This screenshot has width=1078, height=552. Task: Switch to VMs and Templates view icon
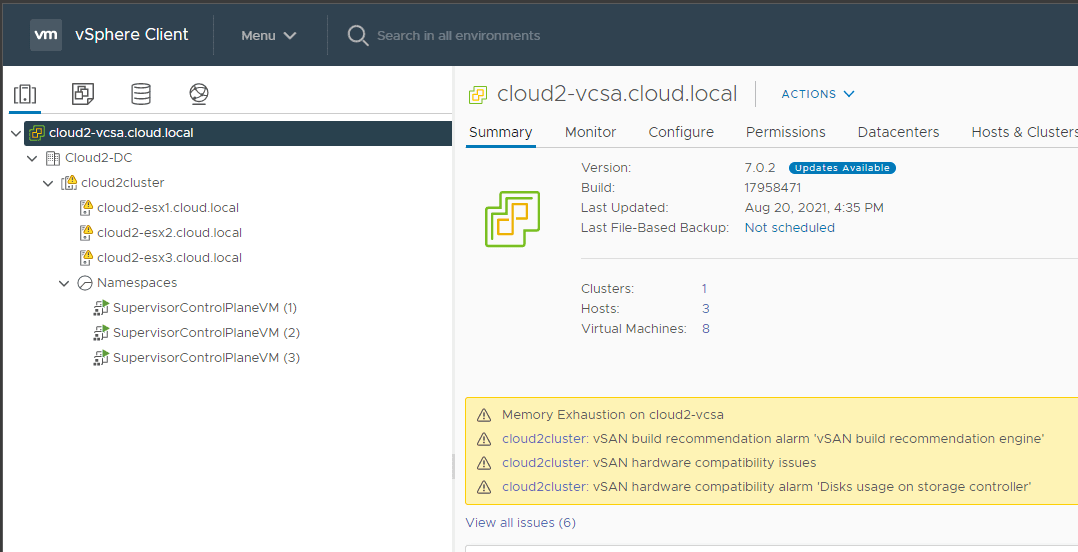tap(83, 94)
